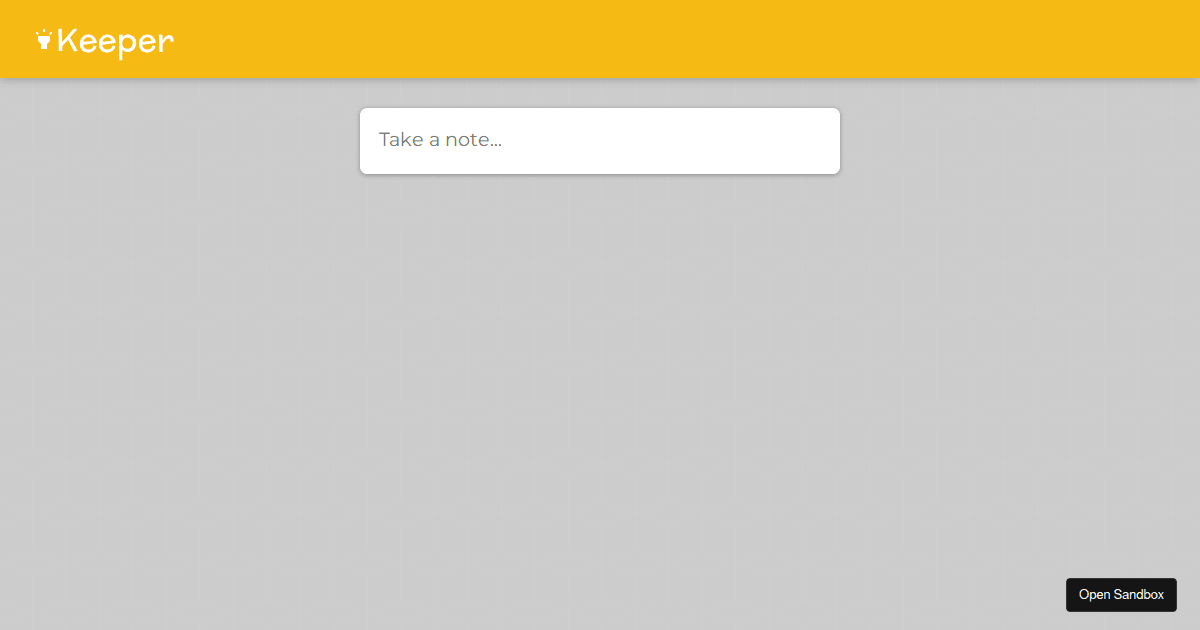Select the Keeper logo in the header
This screenshot has height=630, width=1200.
click(x=105, y=42)
